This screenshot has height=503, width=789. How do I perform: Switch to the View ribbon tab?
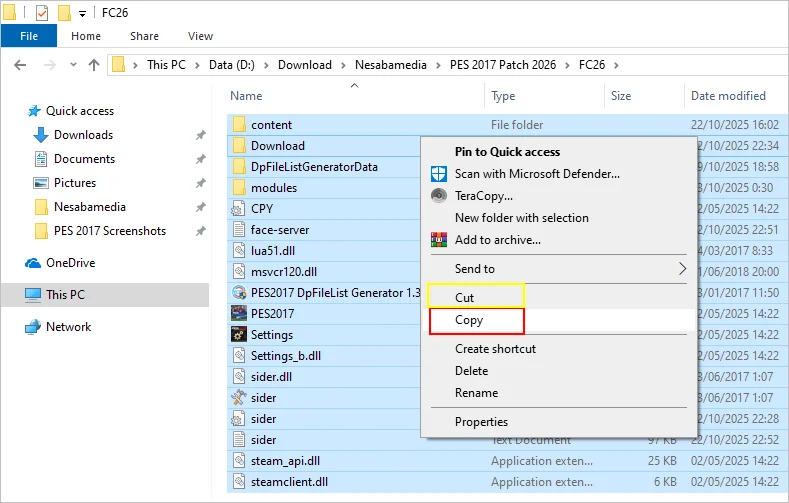click(200, 36)
